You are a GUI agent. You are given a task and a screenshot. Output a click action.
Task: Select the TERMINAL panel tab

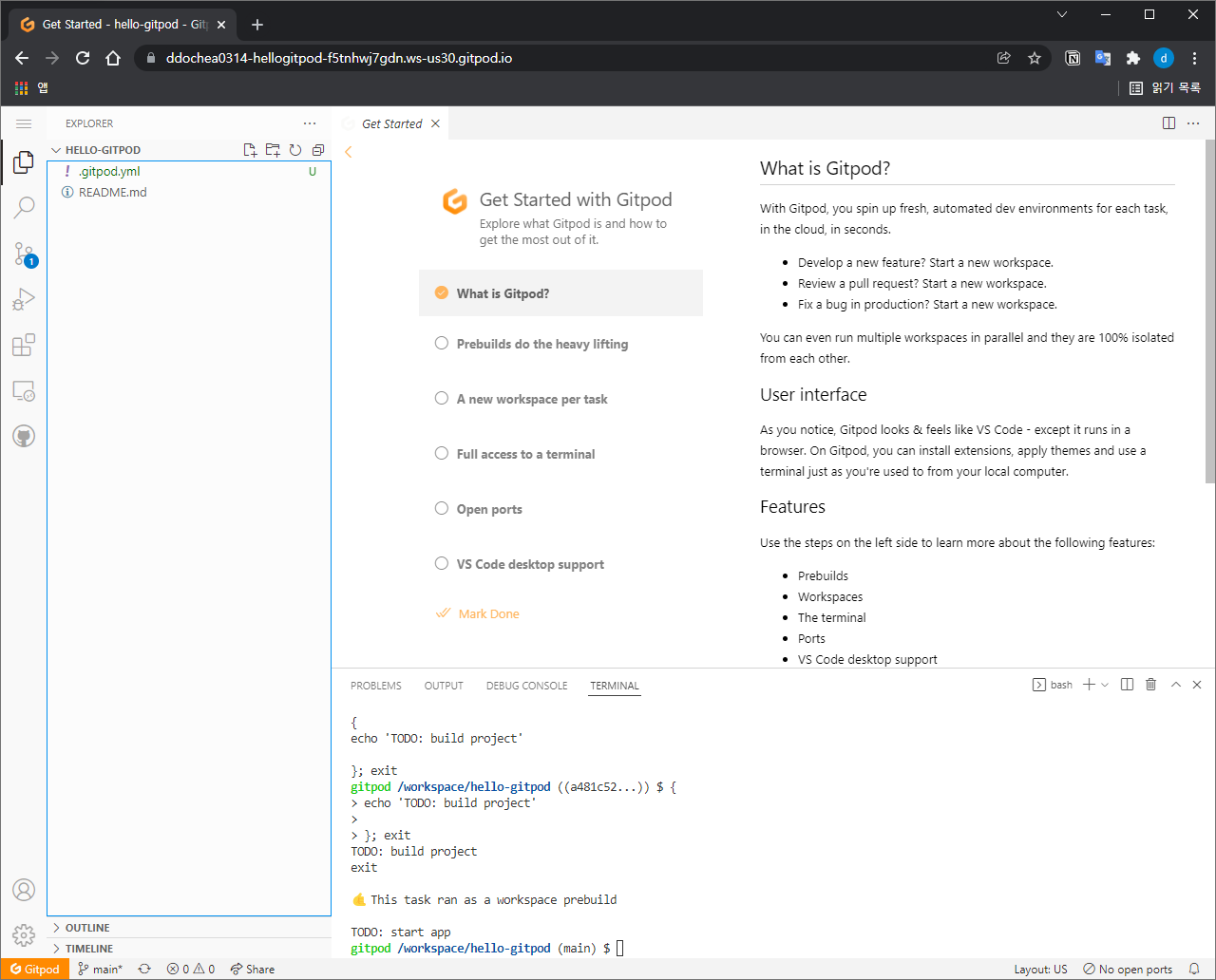pyautogui.click(x=615, y=686)
